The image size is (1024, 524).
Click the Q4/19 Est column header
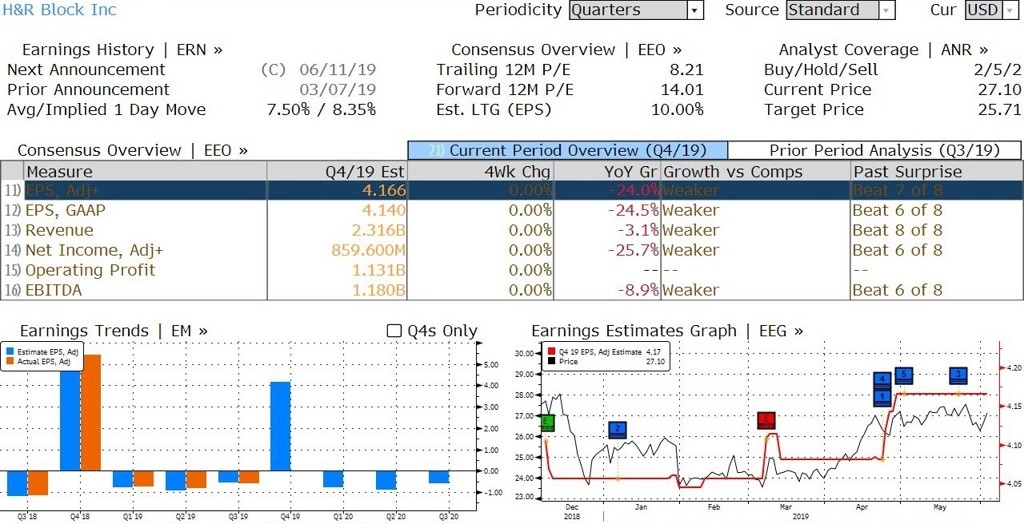pos(336,172)
